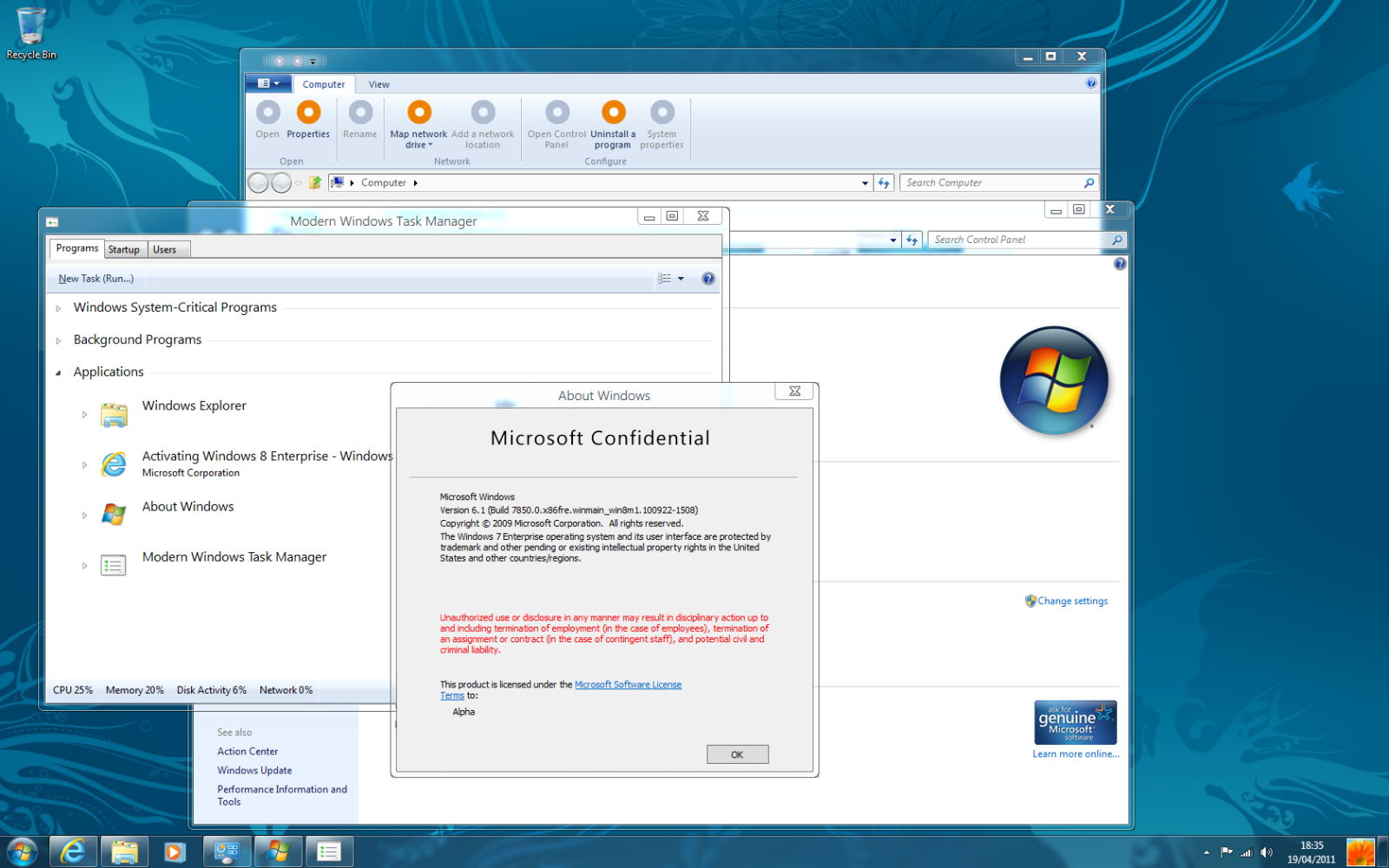Open the View ribbon tab
1389x868 pixels.
(379, 84)
